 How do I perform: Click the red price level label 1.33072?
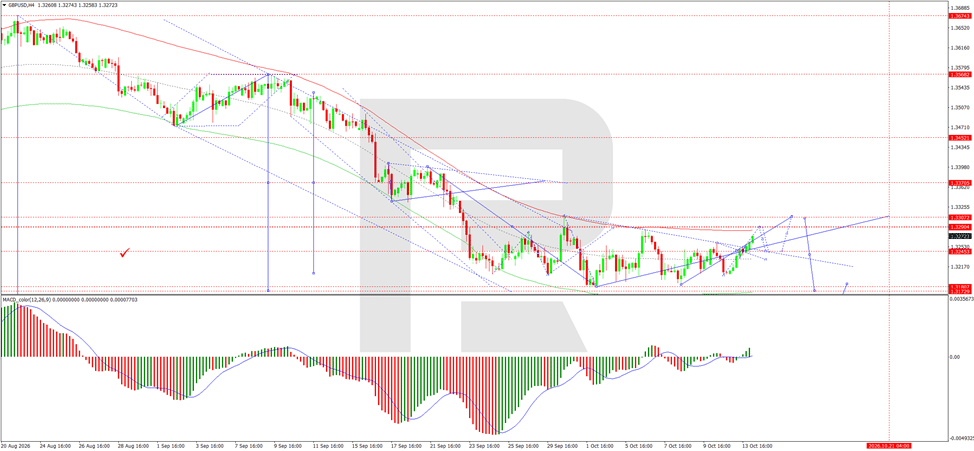coord(960,217)
